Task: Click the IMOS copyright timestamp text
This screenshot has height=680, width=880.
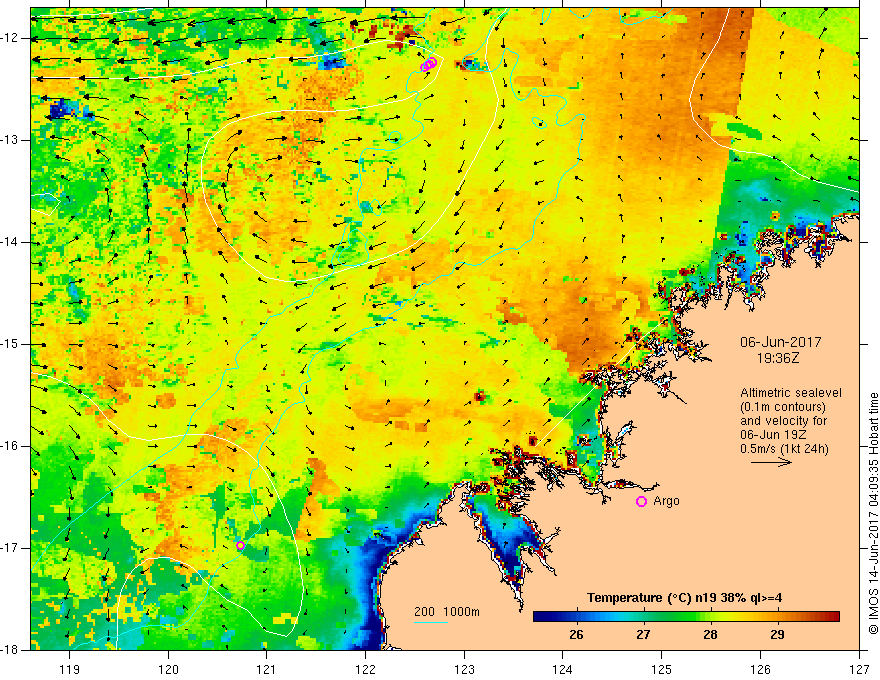Action: (x=873, y=513)
